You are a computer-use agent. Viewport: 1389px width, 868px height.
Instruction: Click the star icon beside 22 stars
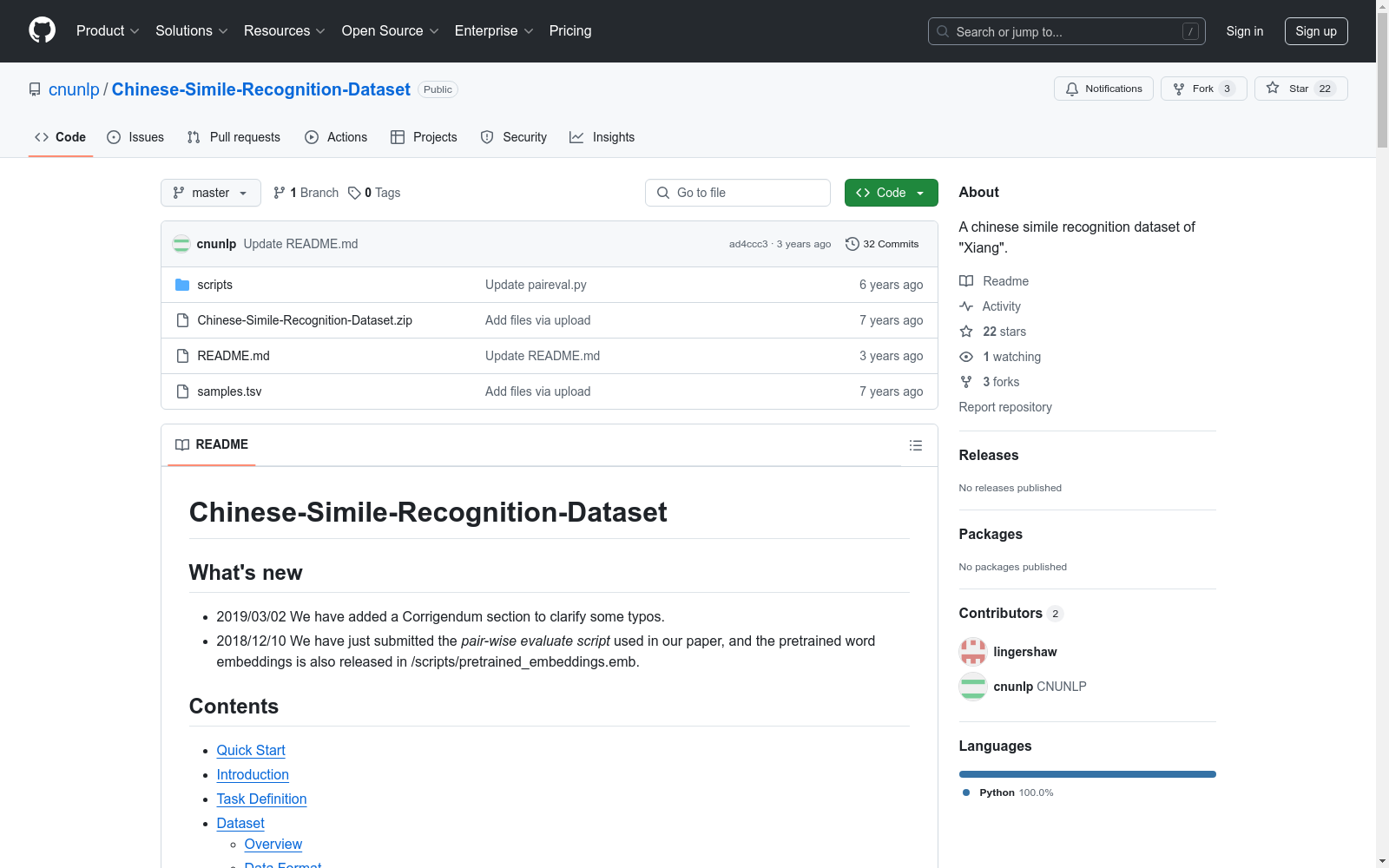point(966,332)
